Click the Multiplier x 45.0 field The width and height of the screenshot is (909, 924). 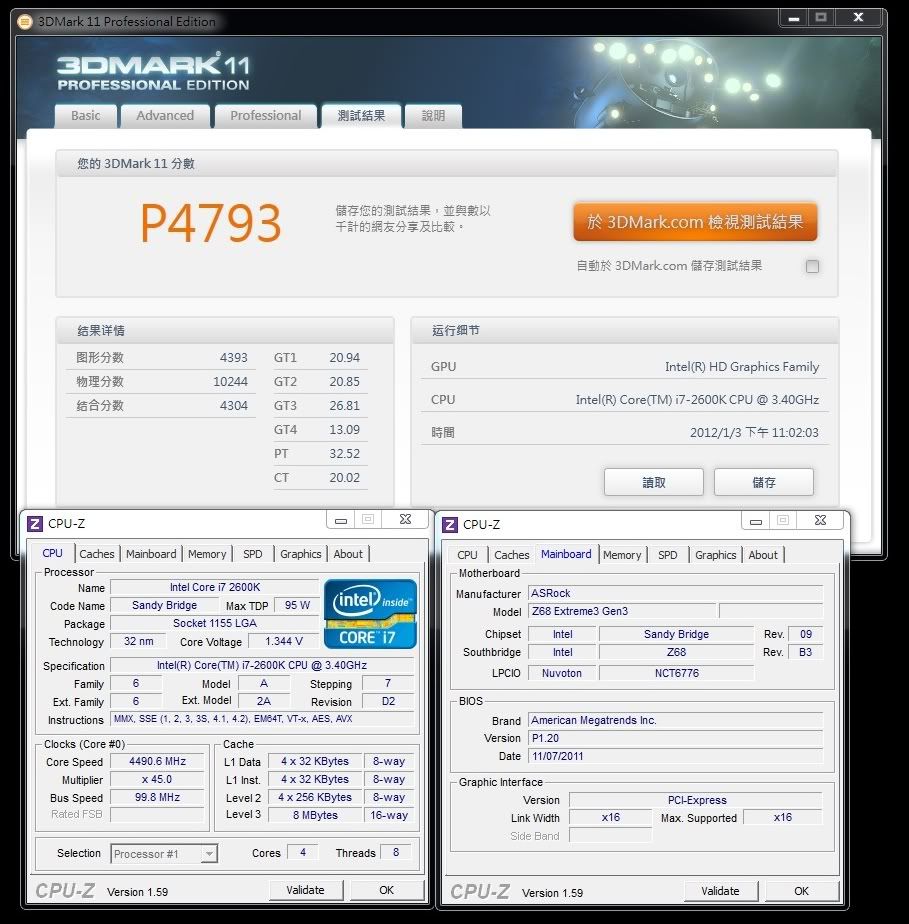pos(157,780)
